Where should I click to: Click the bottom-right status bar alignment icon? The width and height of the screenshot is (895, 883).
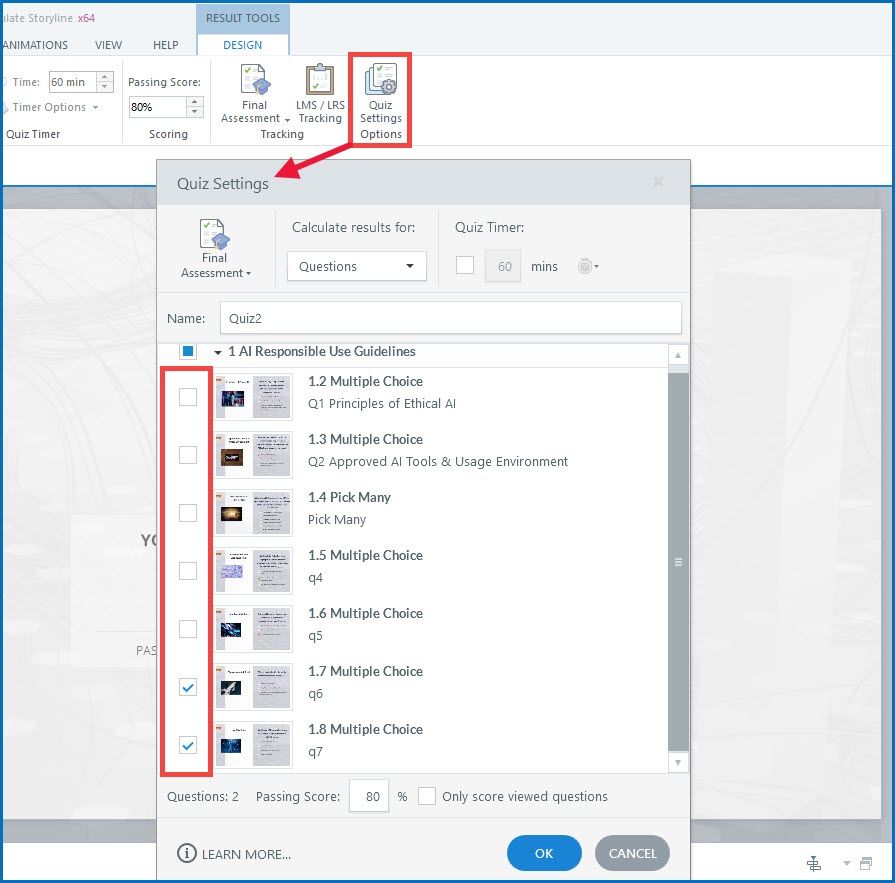[814, 863]
